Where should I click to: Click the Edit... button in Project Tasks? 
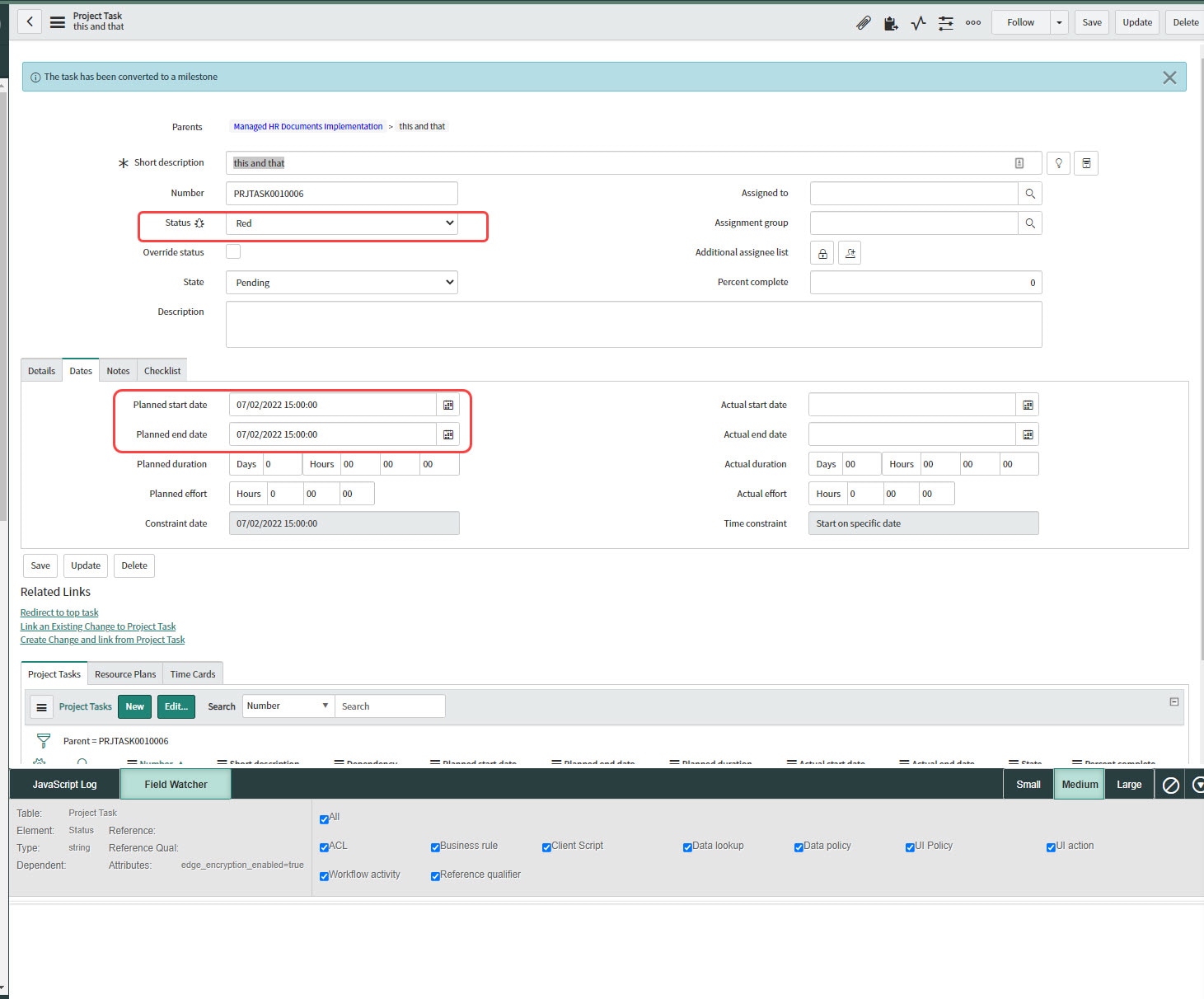(176, 706)
